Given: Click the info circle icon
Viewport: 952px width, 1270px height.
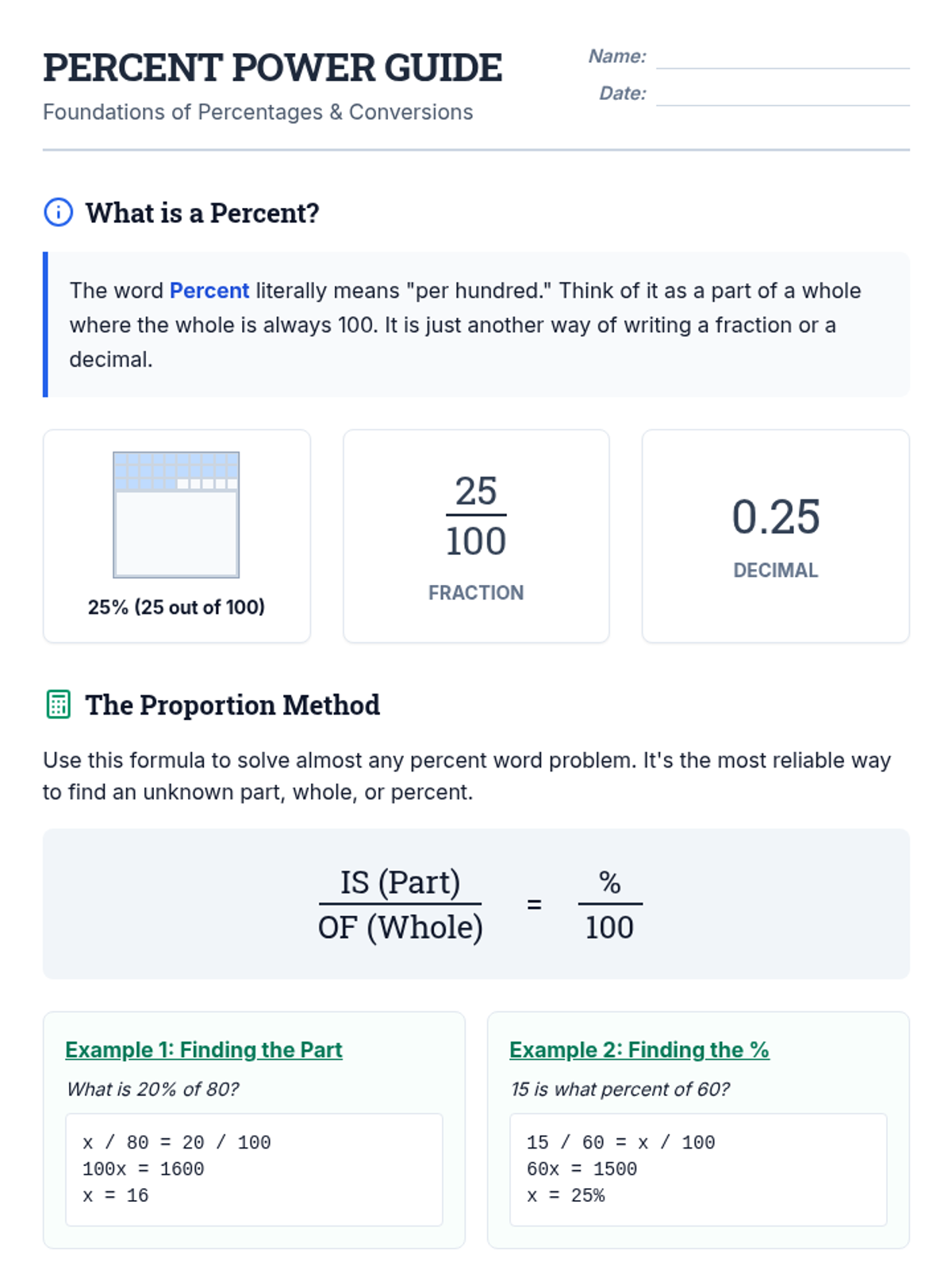Looking at the screenshot, I should click(x=58, y=213).
